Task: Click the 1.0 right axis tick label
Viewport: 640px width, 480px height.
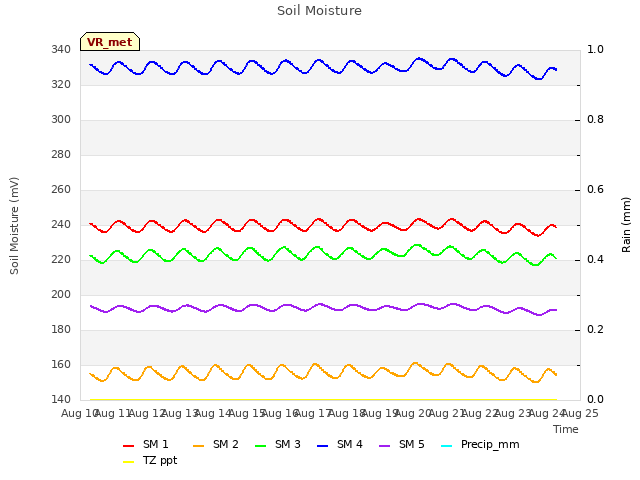Action: tap(595, 50)
